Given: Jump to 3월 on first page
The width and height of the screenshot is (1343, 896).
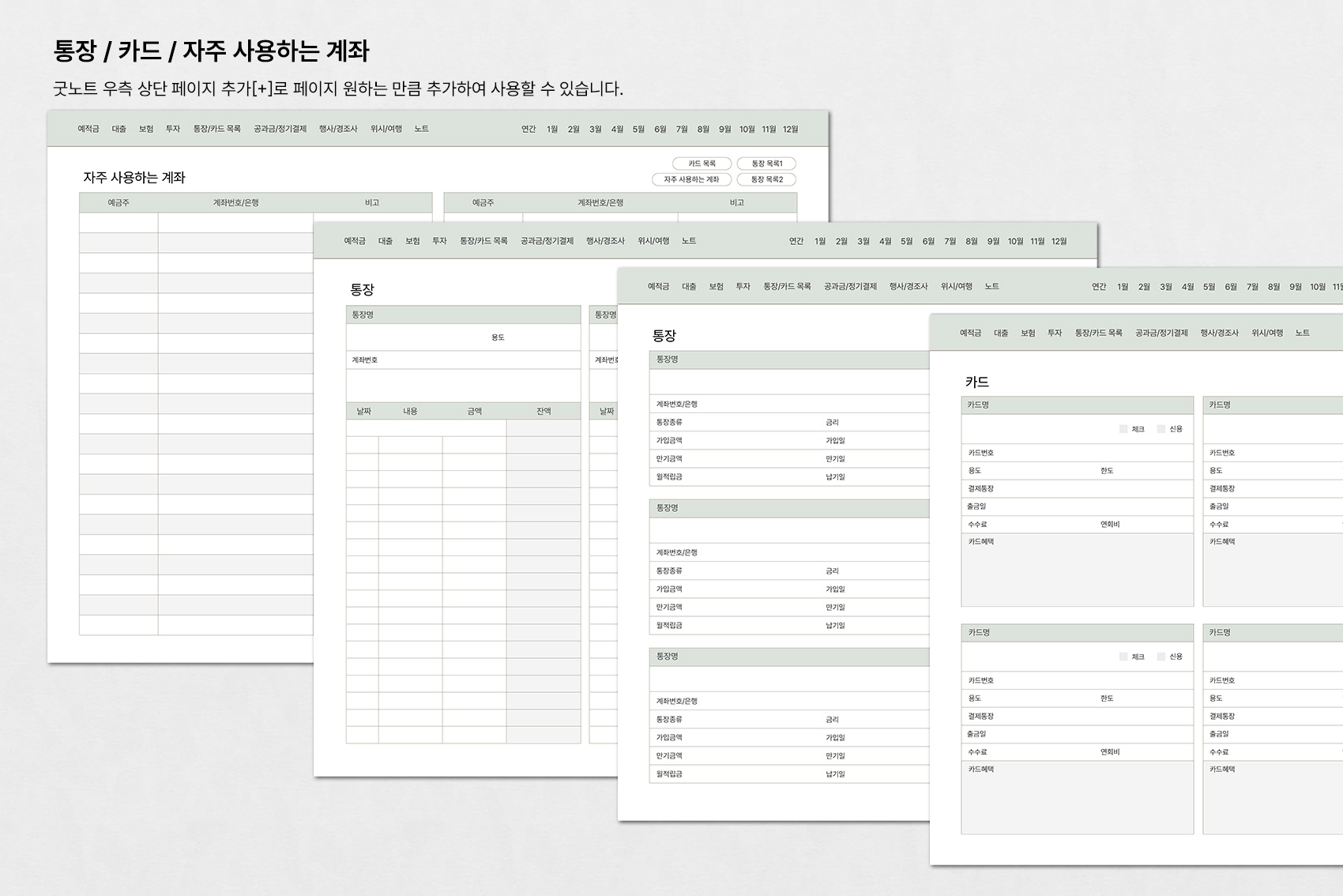Looking at the screenshot, I should [x=596, y=130].
